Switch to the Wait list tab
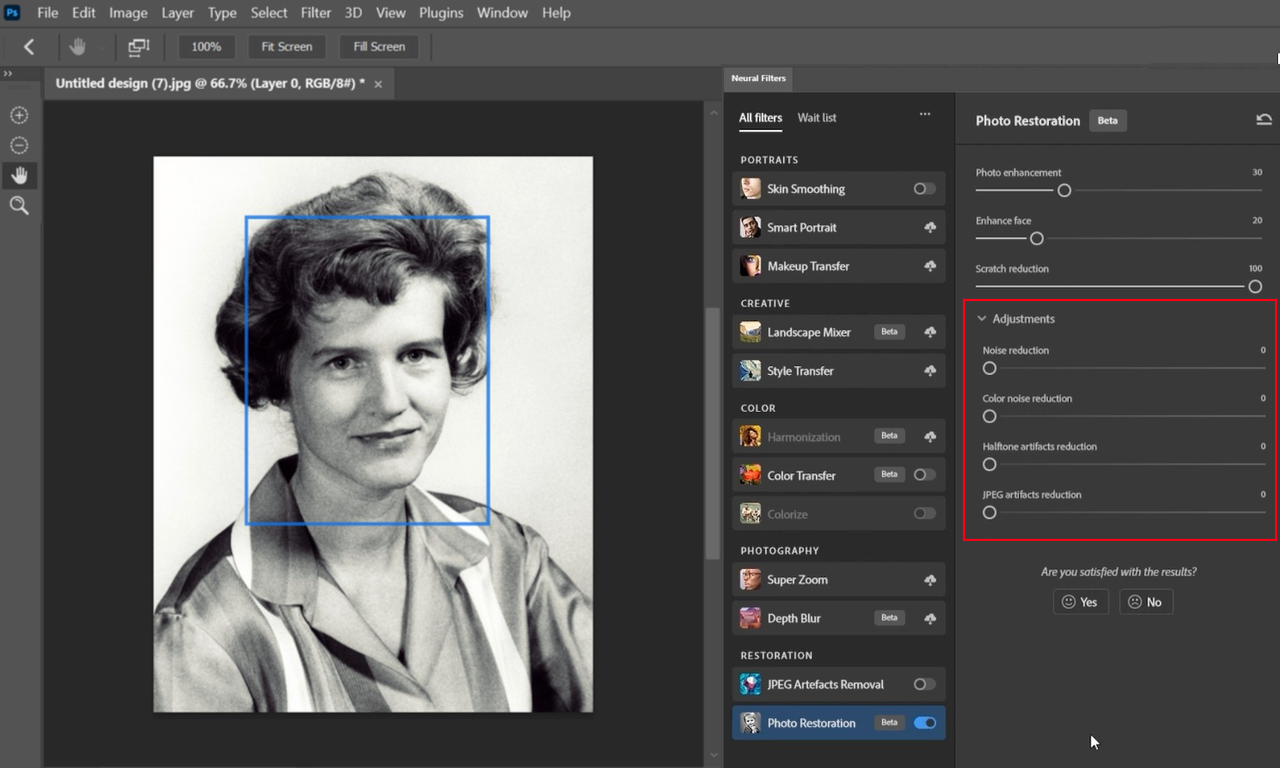Screen dimensions: 1280x768 (x=816, y=117)
